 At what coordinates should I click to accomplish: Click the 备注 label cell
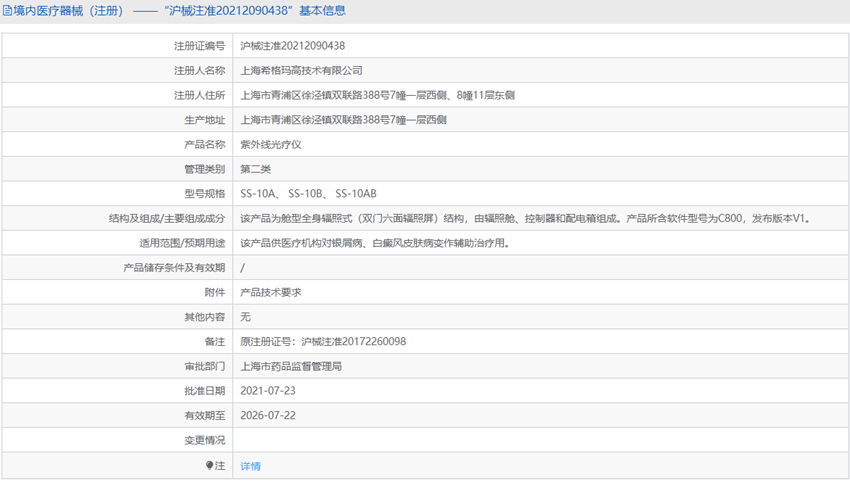[117, 342]
